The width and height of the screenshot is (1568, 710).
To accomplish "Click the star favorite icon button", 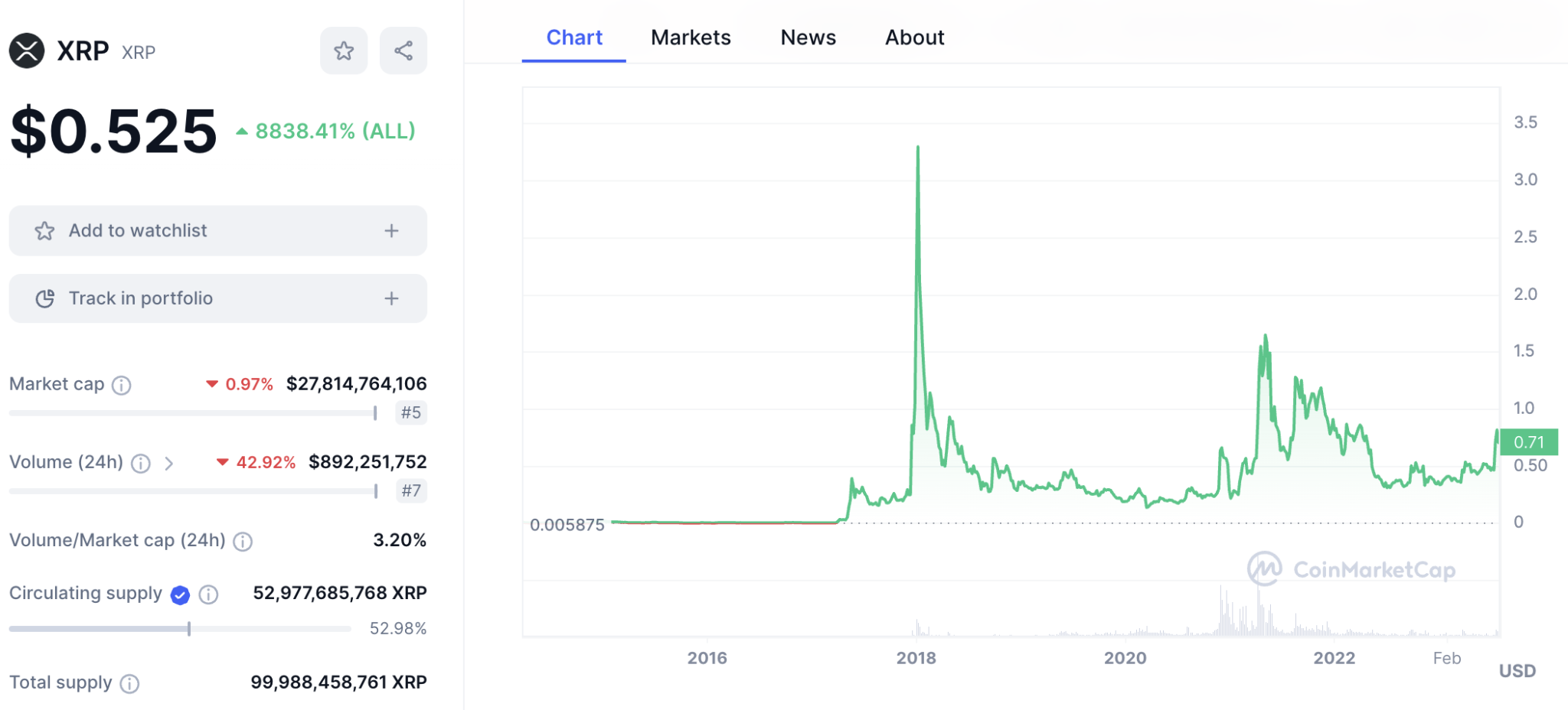I will (344, 51).
